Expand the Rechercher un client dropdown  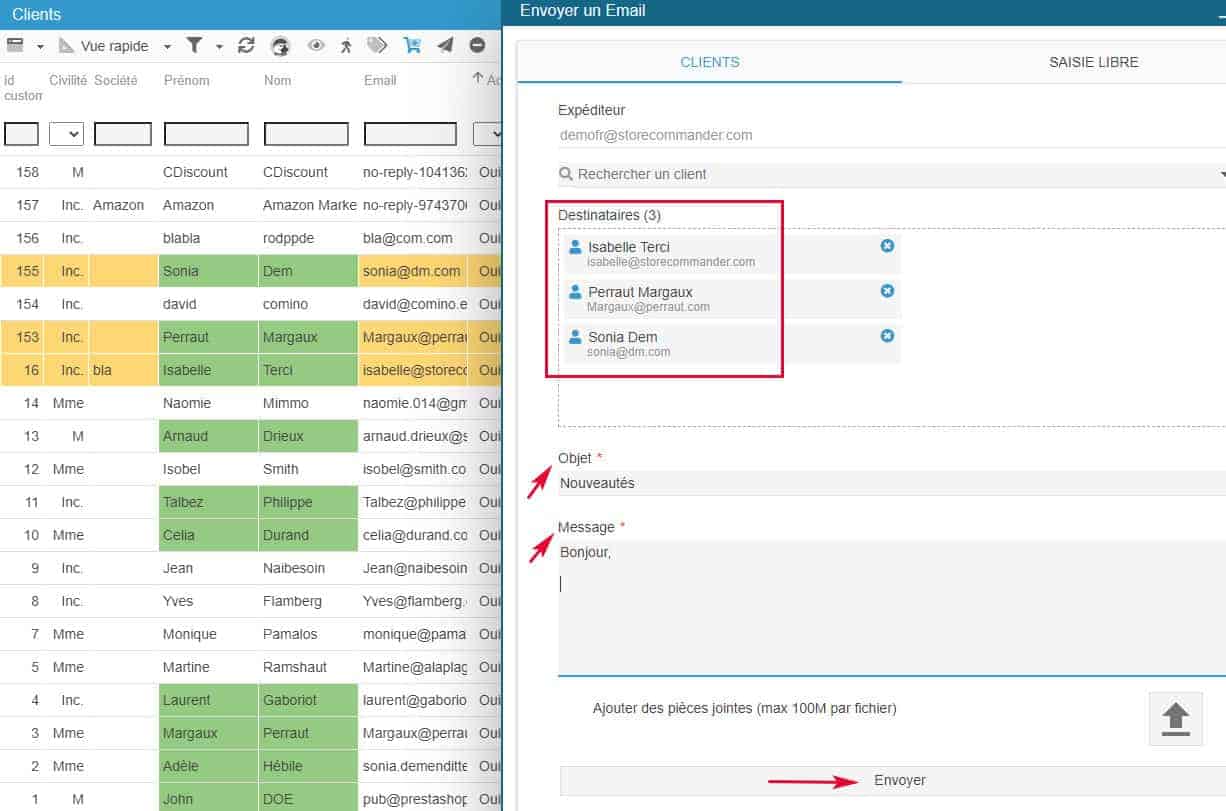1221,174
